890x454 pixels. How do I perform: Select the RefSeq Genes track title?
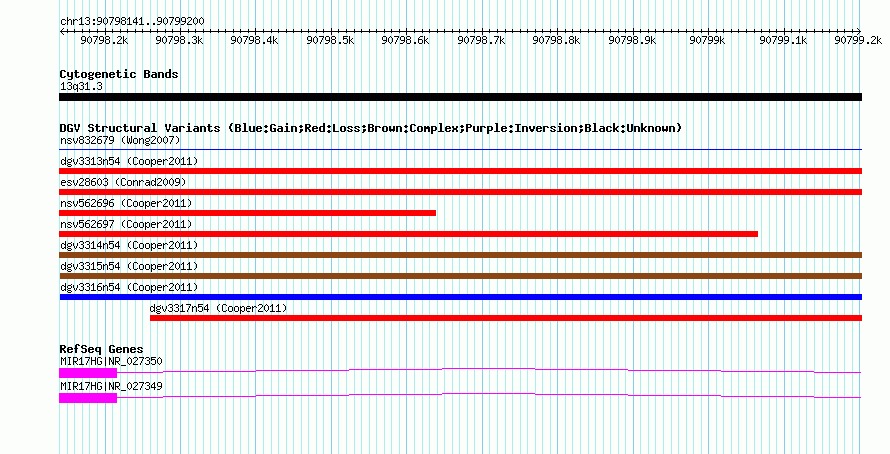click(101, 350)
